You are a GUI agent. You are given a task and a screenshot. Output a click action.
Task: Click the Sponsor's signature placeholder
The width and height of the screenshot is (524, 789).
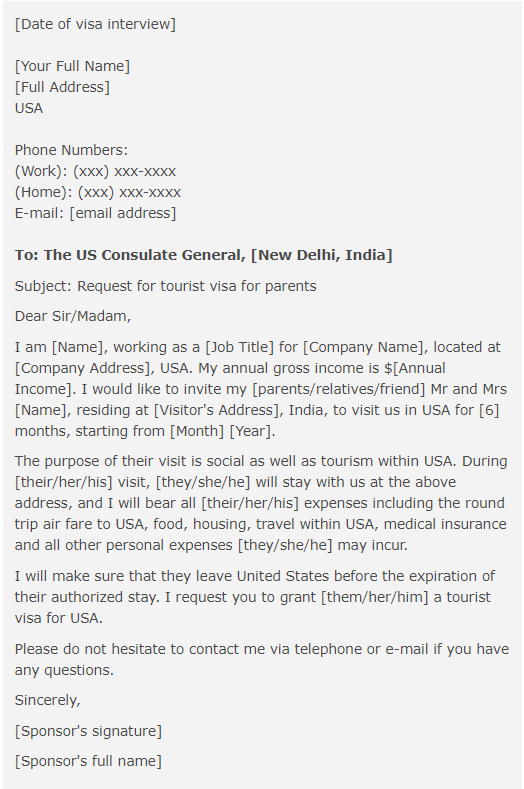point(88,731)
